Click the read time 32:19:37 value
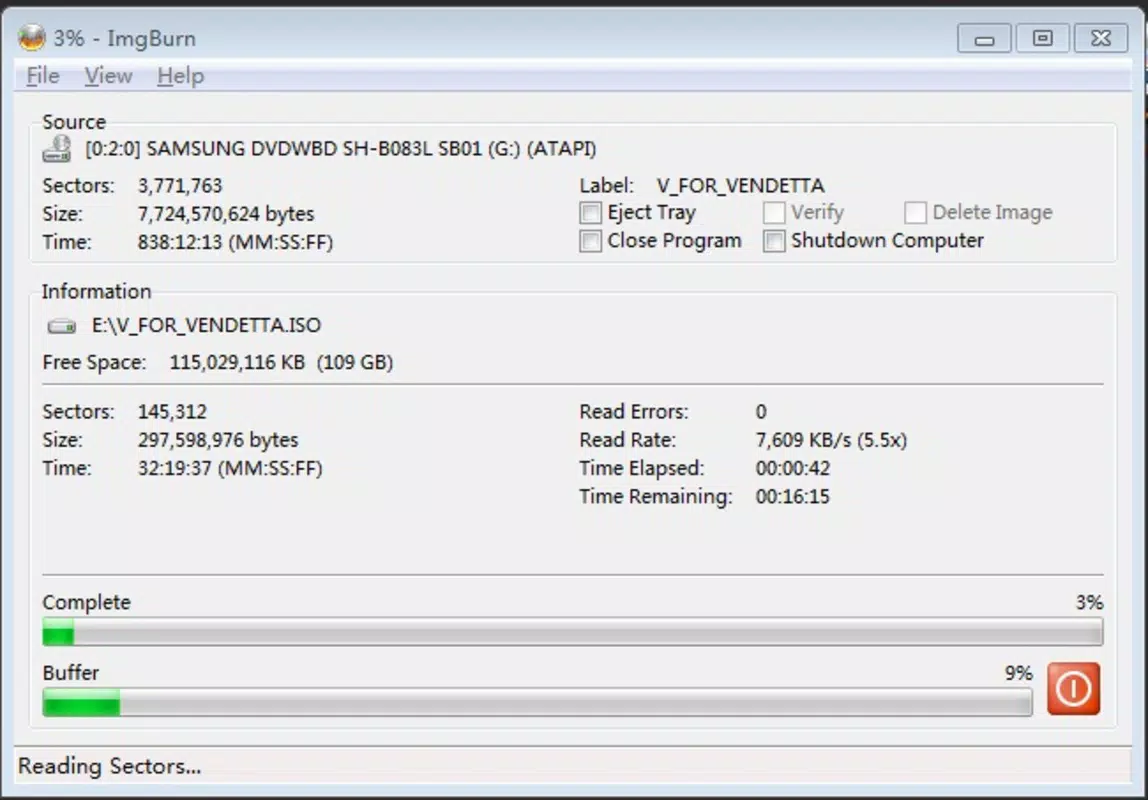The image size is (1148, 800). pos(230,468)
